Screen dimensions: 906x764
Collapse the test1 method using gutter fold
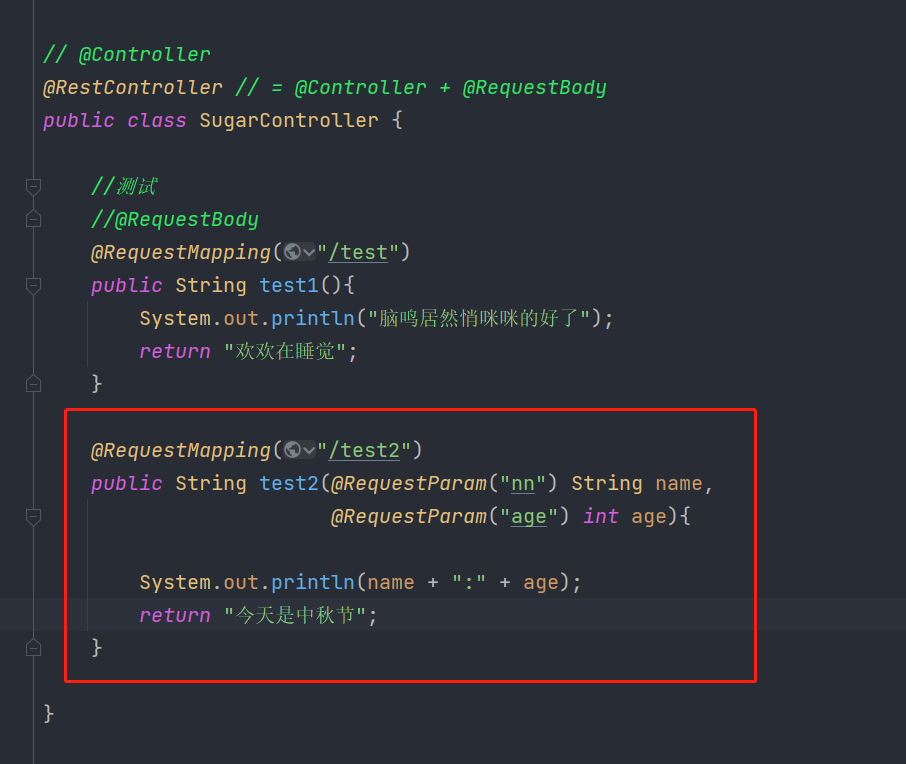click(x=34, y=286)
